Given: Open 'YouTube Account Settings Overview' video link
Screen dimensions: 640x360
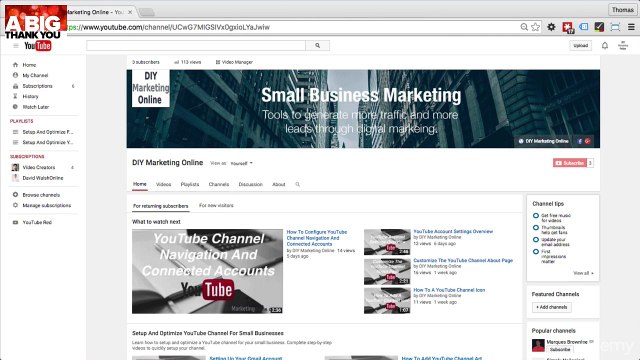Looking at the screenshot, I should (453, 231).
